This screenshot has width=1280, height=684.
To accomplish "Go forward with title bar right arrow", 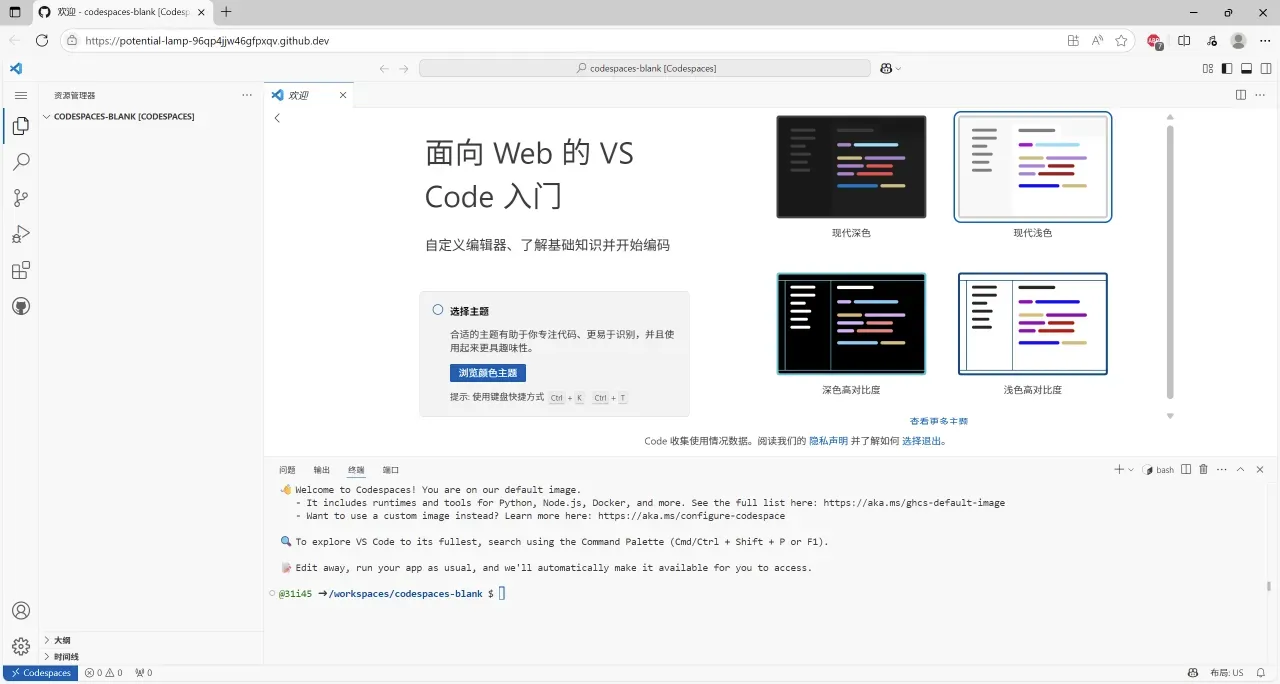I will point(404,68).
